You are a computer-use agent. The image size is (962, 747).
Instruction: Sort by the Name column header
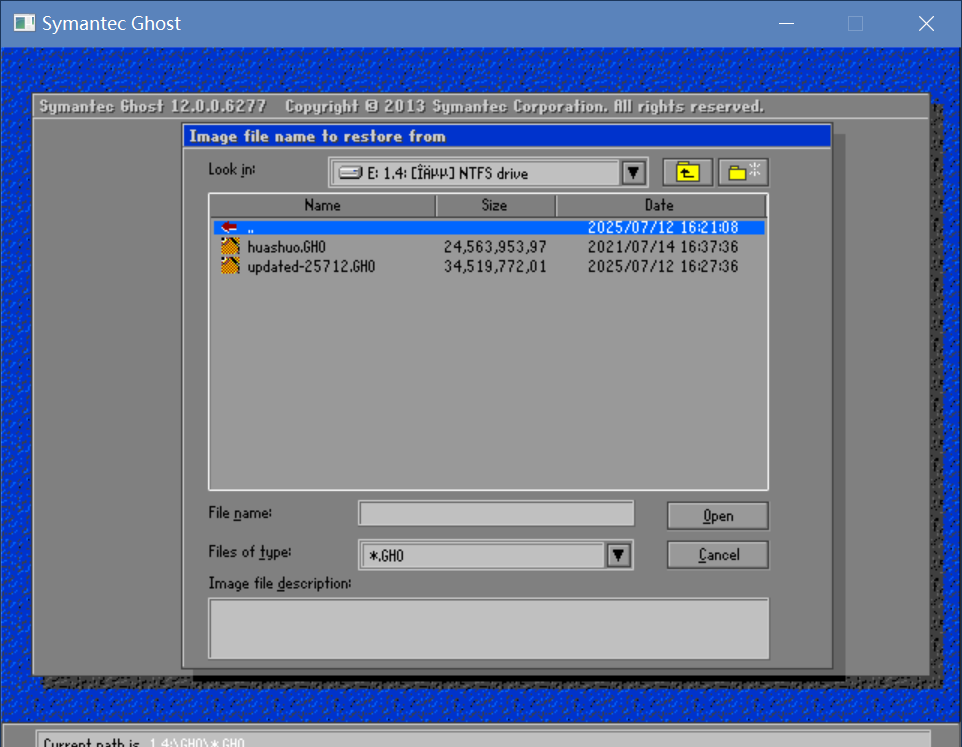pyautogui.click(x=323, y=205)
